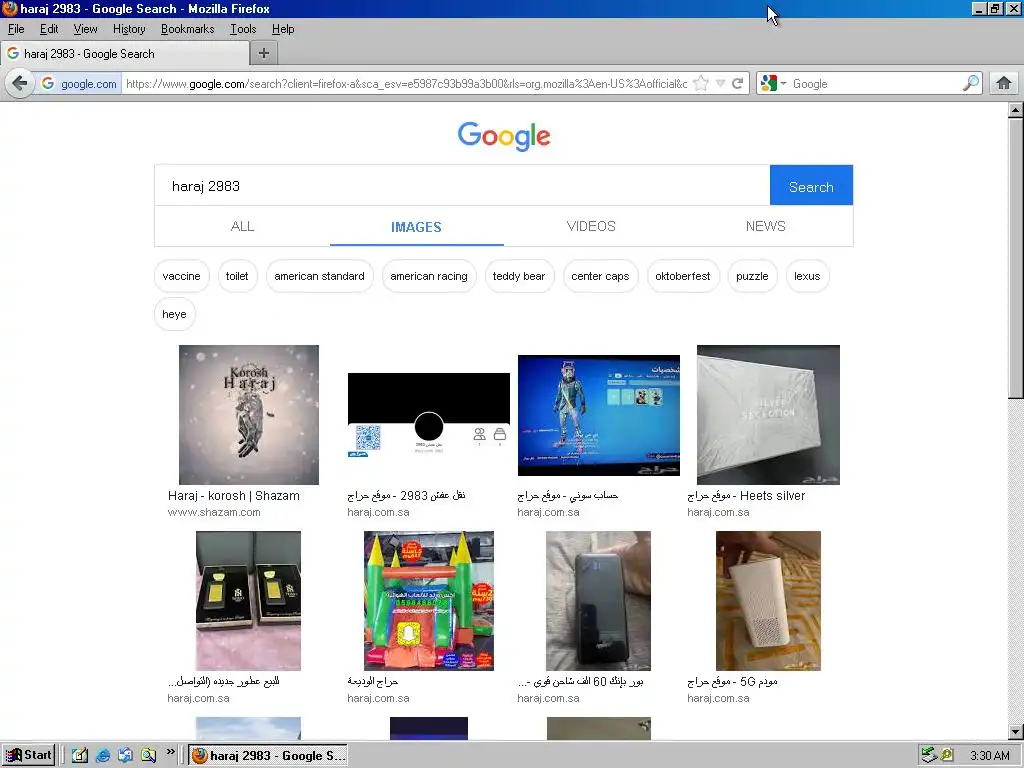Image resolution: width=1024 pixels, height=768 pixels.
Task: Select Firefox taskbar button haraj 2983
Action: pyautogui.click(x=268, y=756)
